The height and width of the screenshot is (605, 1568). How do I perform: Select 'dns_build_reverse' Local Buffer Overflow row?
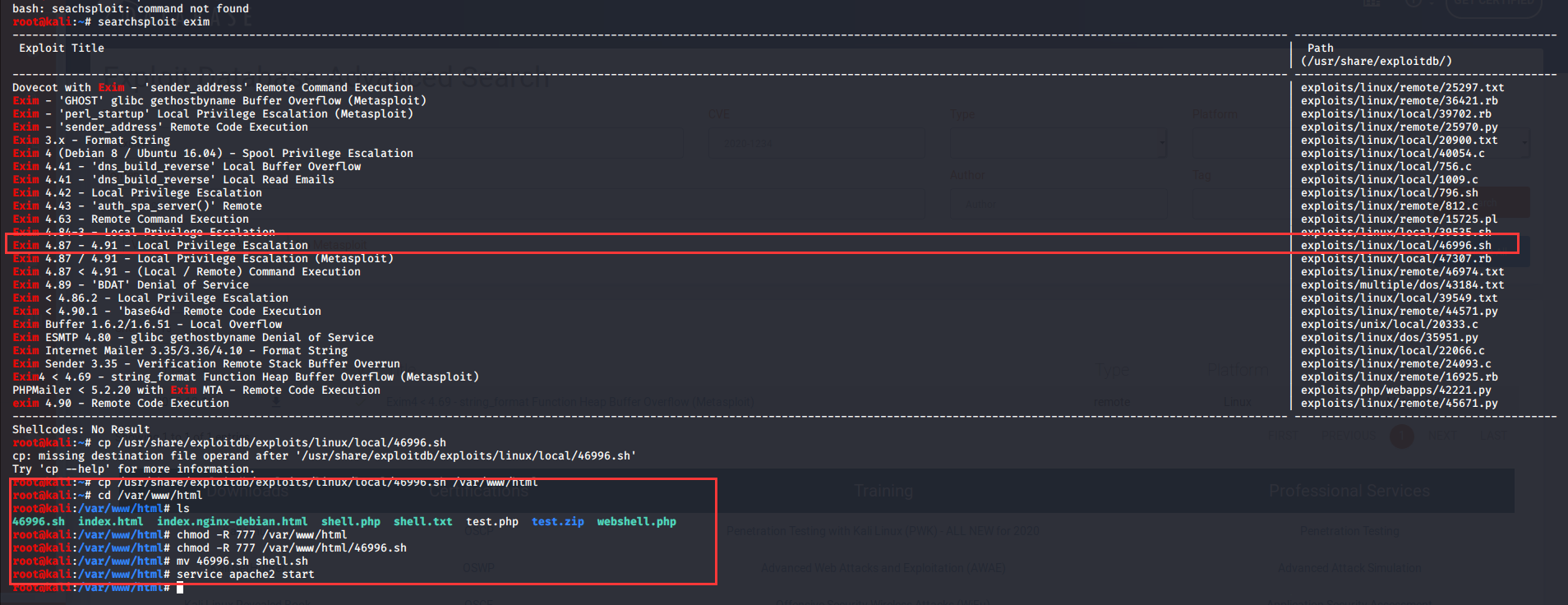tap(187, 167)
